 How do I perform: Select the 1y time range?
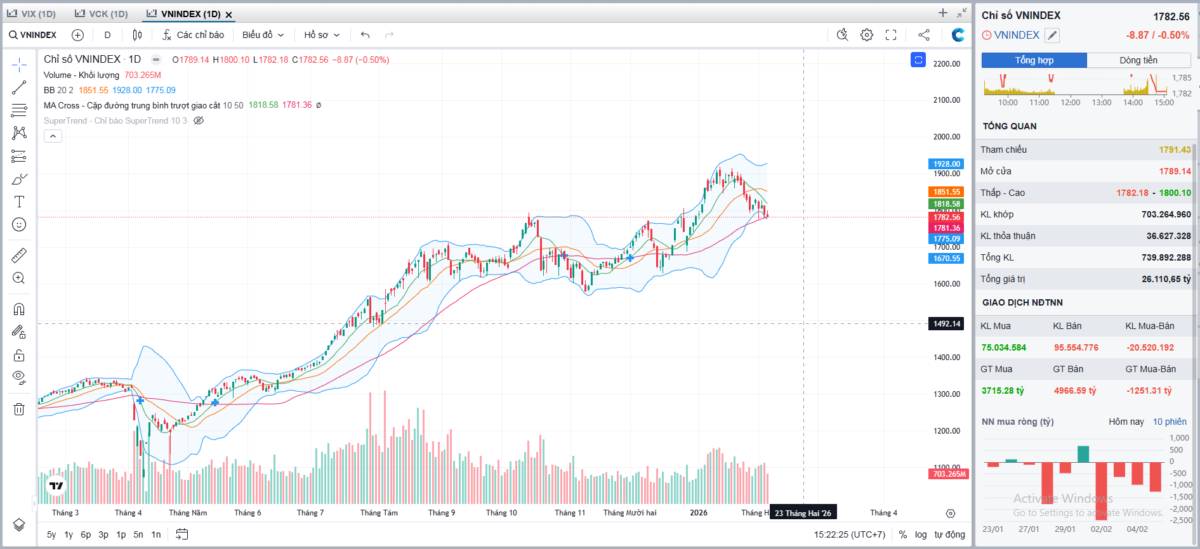(68, 535)
